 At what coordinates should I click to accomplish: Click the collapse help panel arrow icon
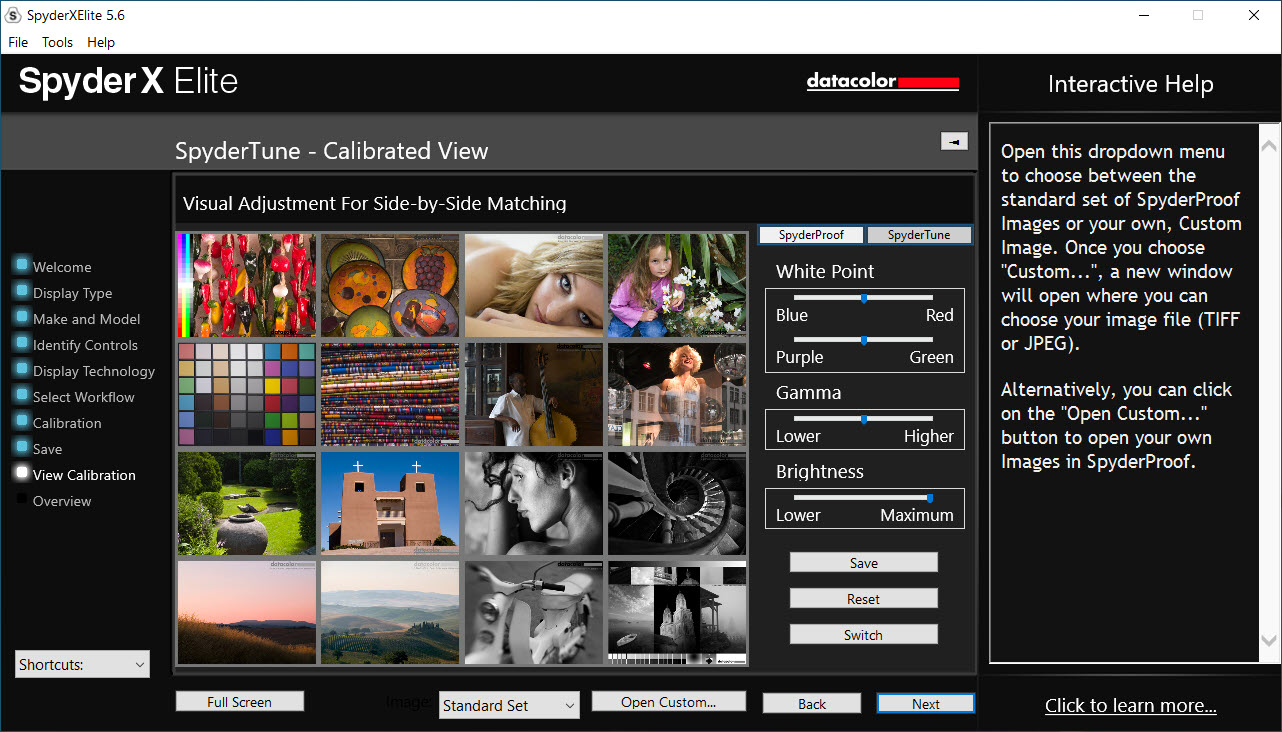(954, 141)
